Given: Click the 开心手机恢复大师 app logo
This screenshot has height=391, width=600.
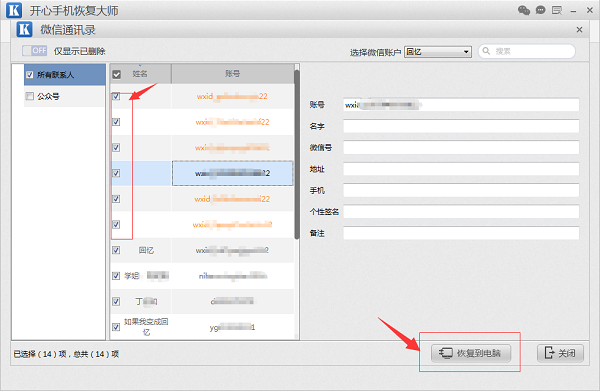Looking at the screenshot, I should (x=14, y=10).
